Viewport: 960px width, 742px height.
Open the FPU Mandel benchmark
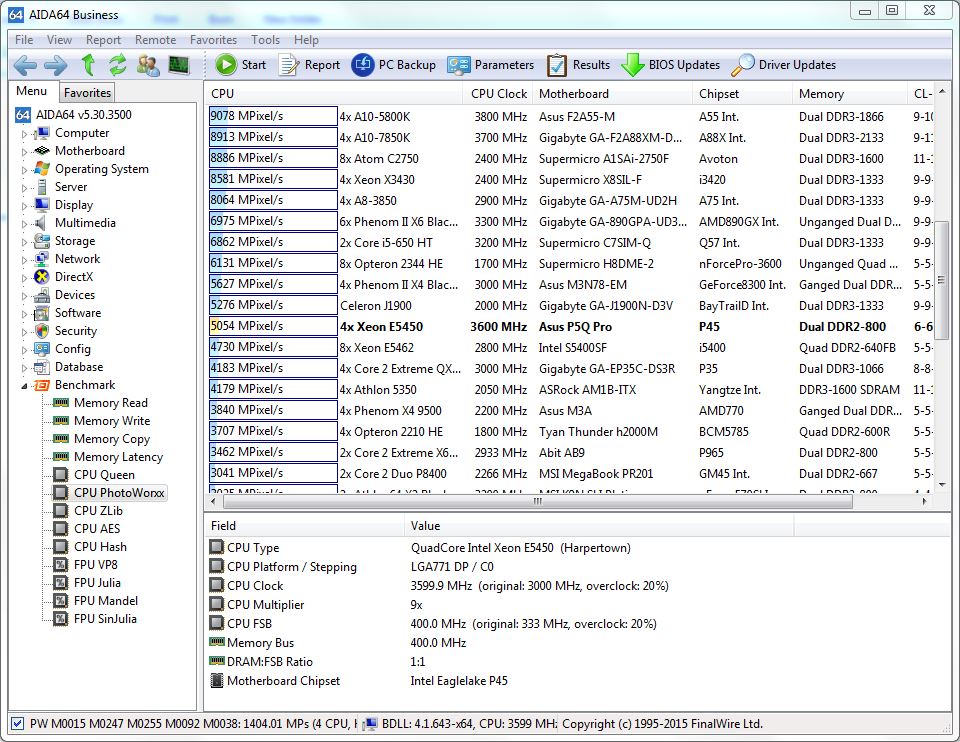106,601
